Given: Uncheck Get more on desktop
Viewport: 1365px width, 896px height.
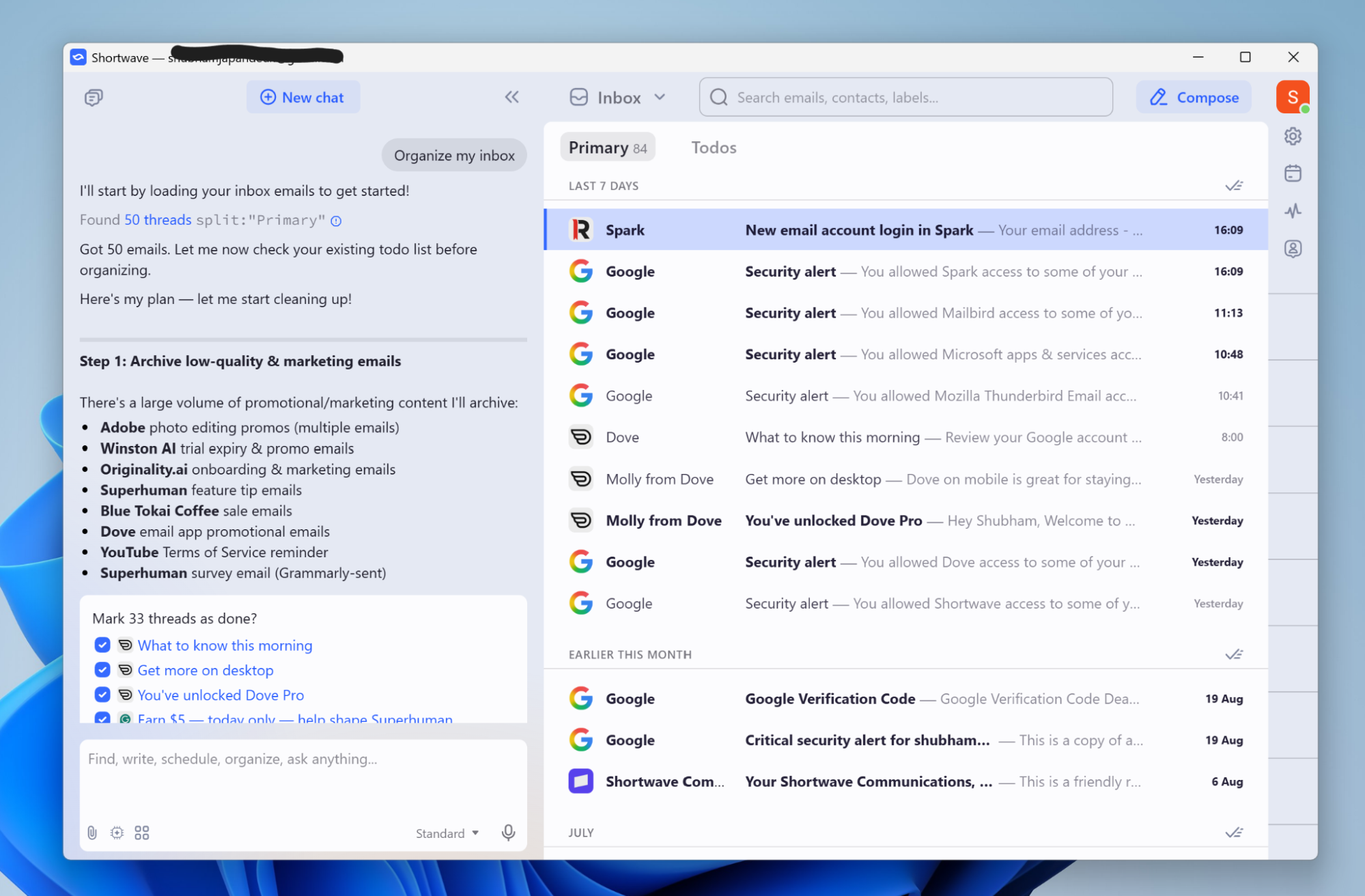Looking at the screenshot, I should pos(102,670).
